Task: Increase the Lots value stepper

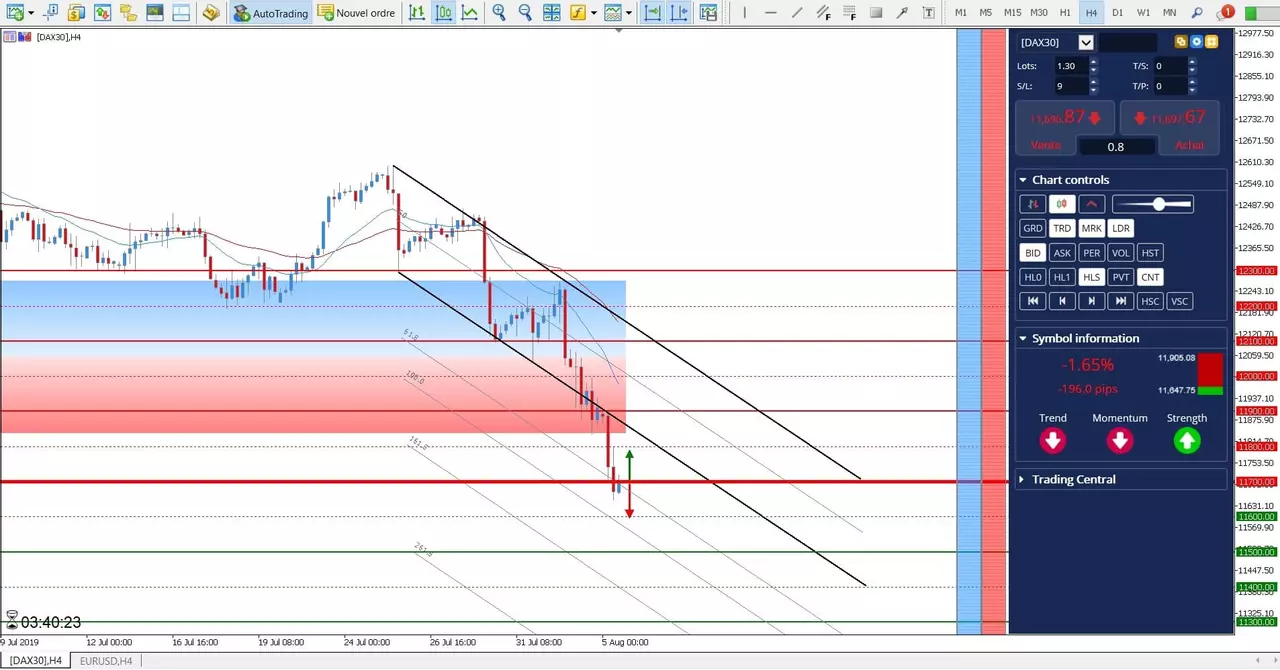Action: (x=1093, y=62)
